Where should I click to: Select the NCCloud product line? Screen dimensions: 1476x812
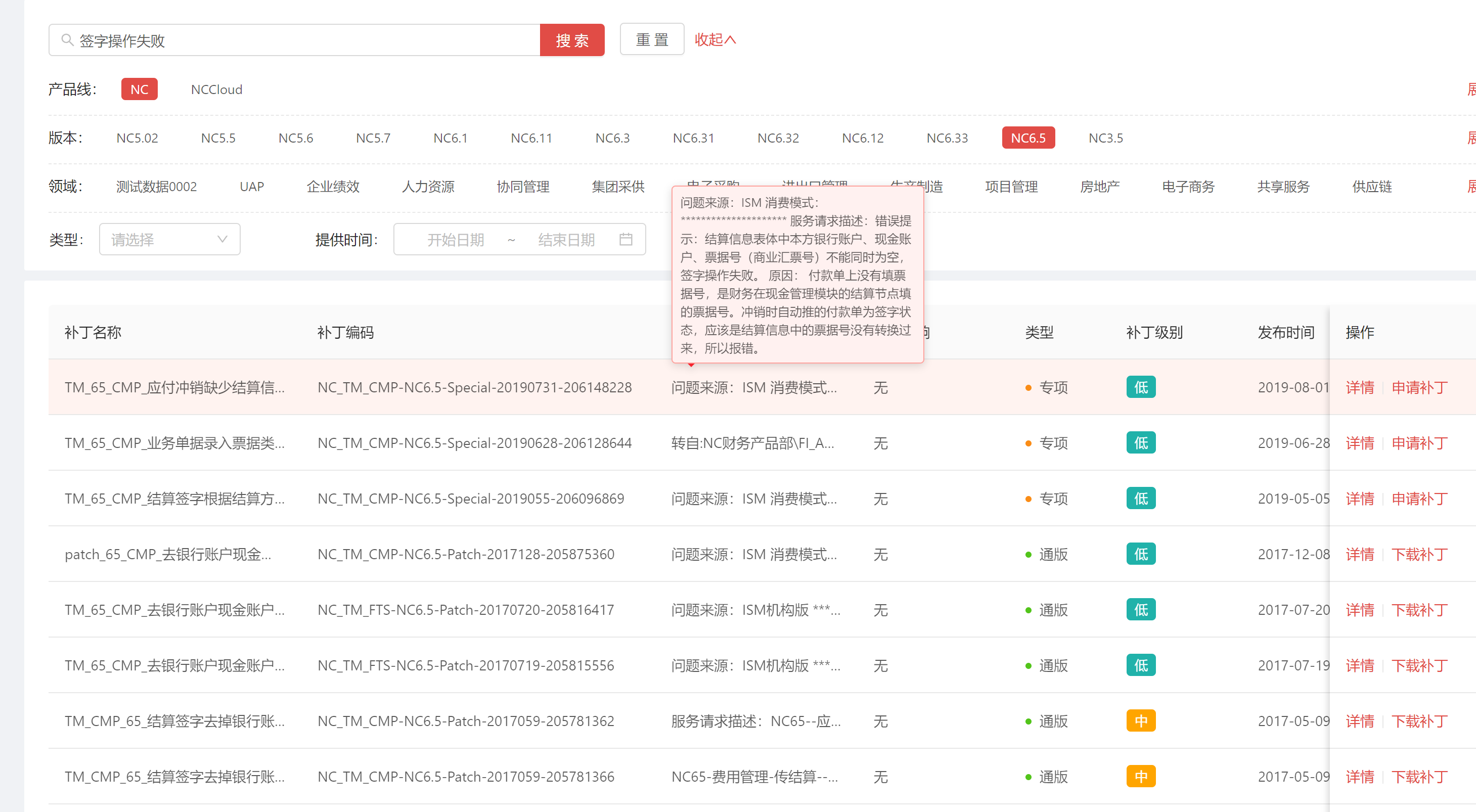coord(216,89)
